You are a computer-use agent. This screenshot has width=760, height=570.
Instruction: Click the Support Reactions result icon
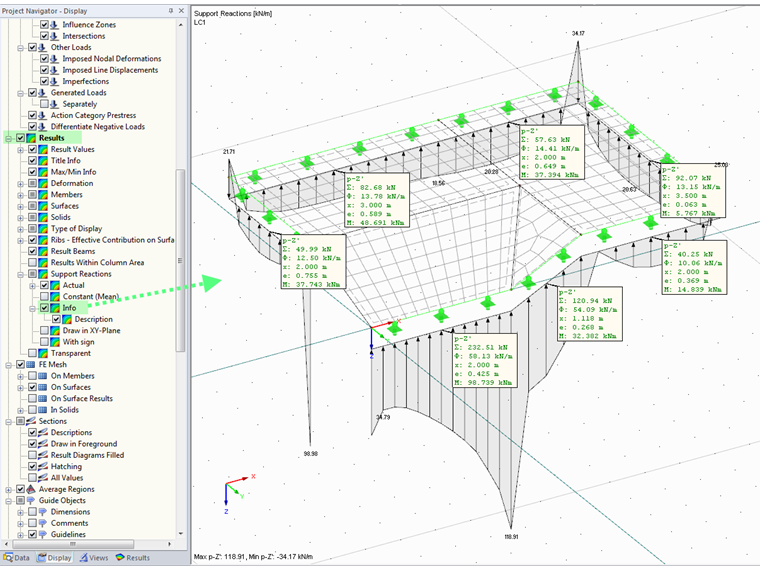[x=43, y=274]
